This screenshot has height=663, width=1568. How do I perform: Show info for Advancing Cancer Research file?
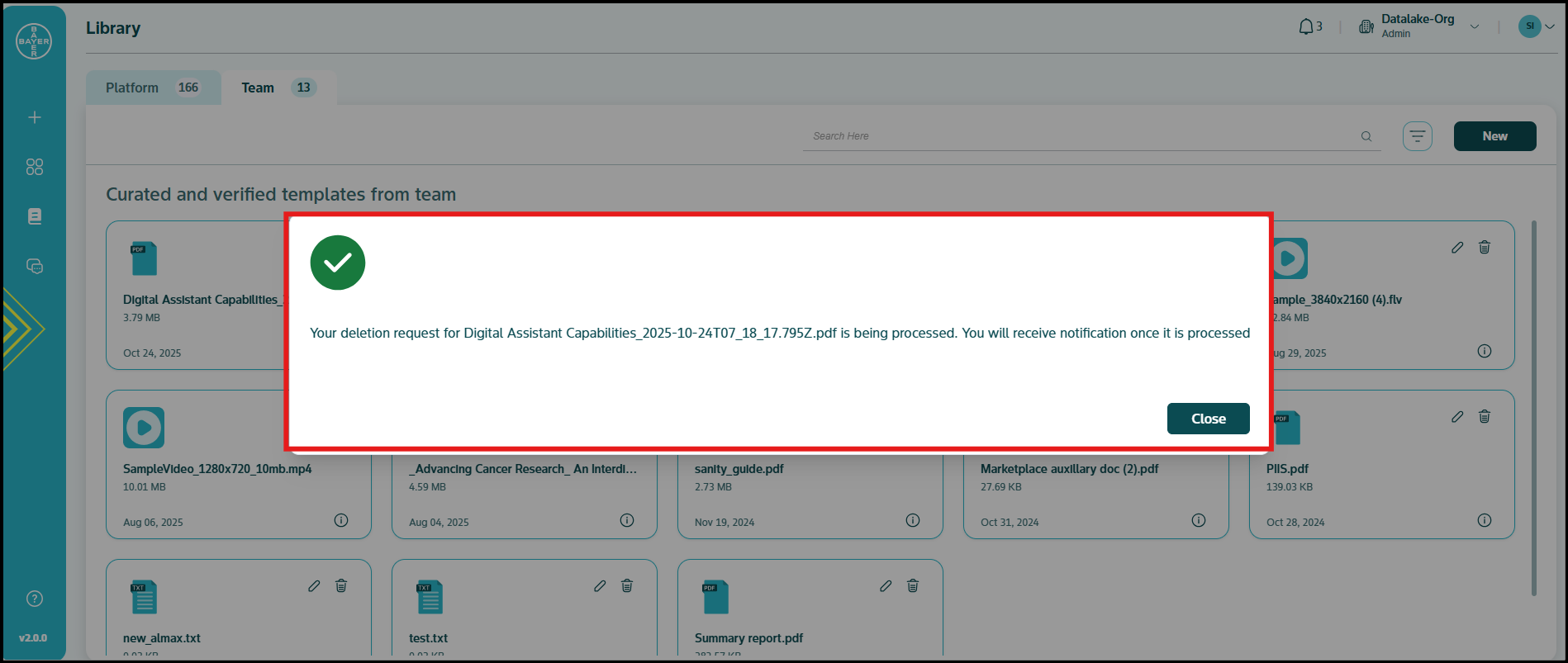coord(627,520)
